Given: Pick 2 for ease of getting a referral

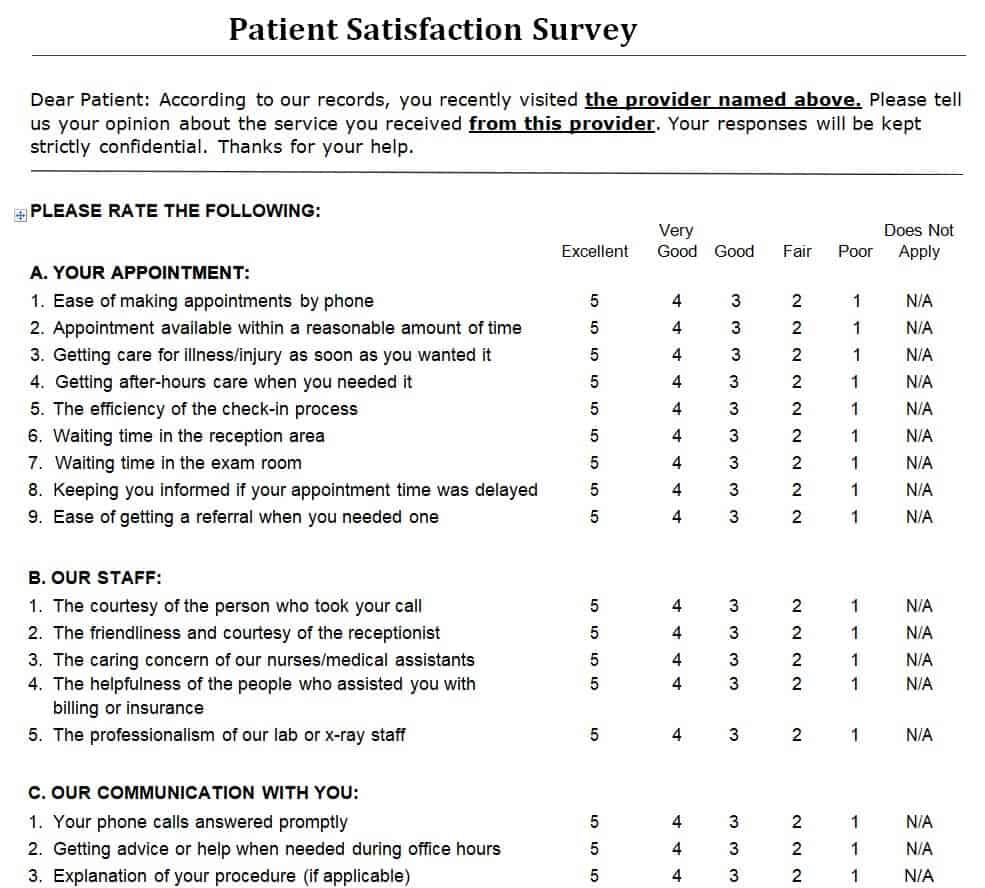Looking at the screenshot, I should pyautogui.click(x=797, y=517).
